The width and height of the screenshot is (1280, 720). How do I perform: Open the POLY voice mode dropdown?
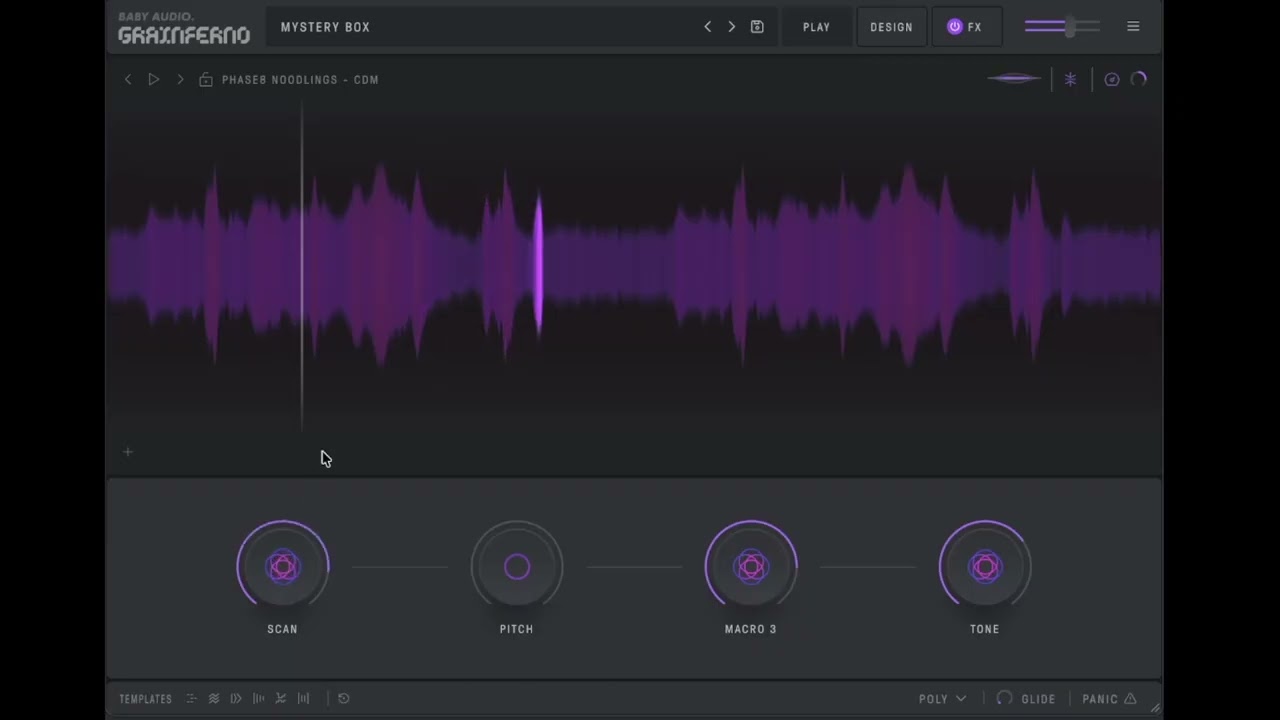(x=942, y=699)
